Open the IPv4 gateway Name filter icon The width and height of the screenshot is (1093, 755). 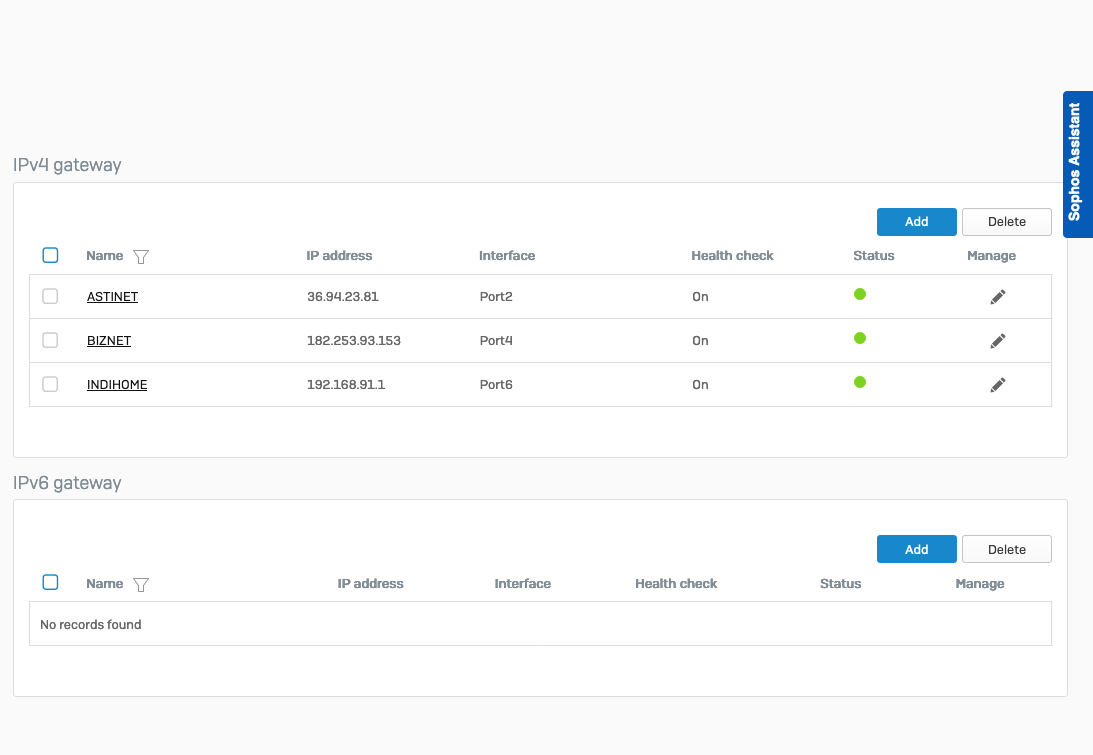point(141,257)
